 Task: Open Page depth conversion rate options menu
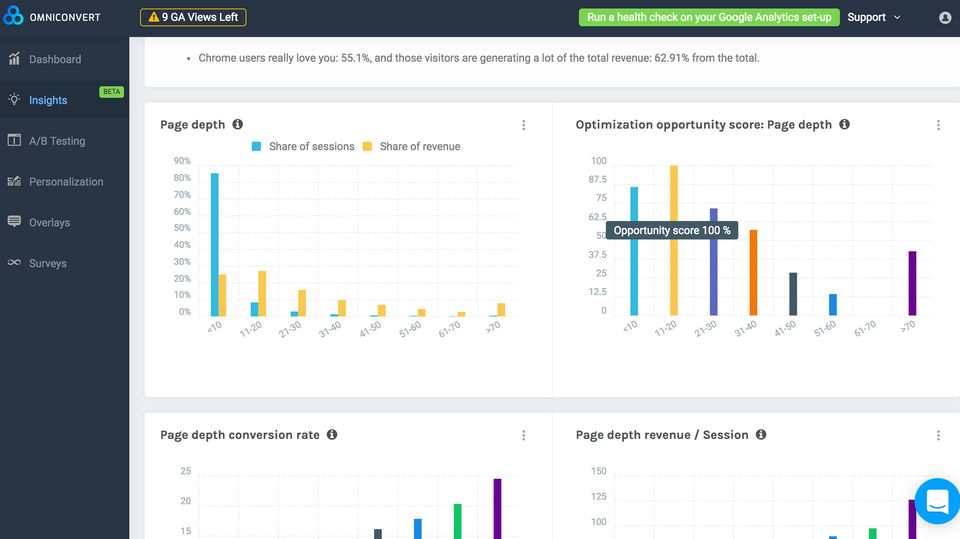coord(523,435)
